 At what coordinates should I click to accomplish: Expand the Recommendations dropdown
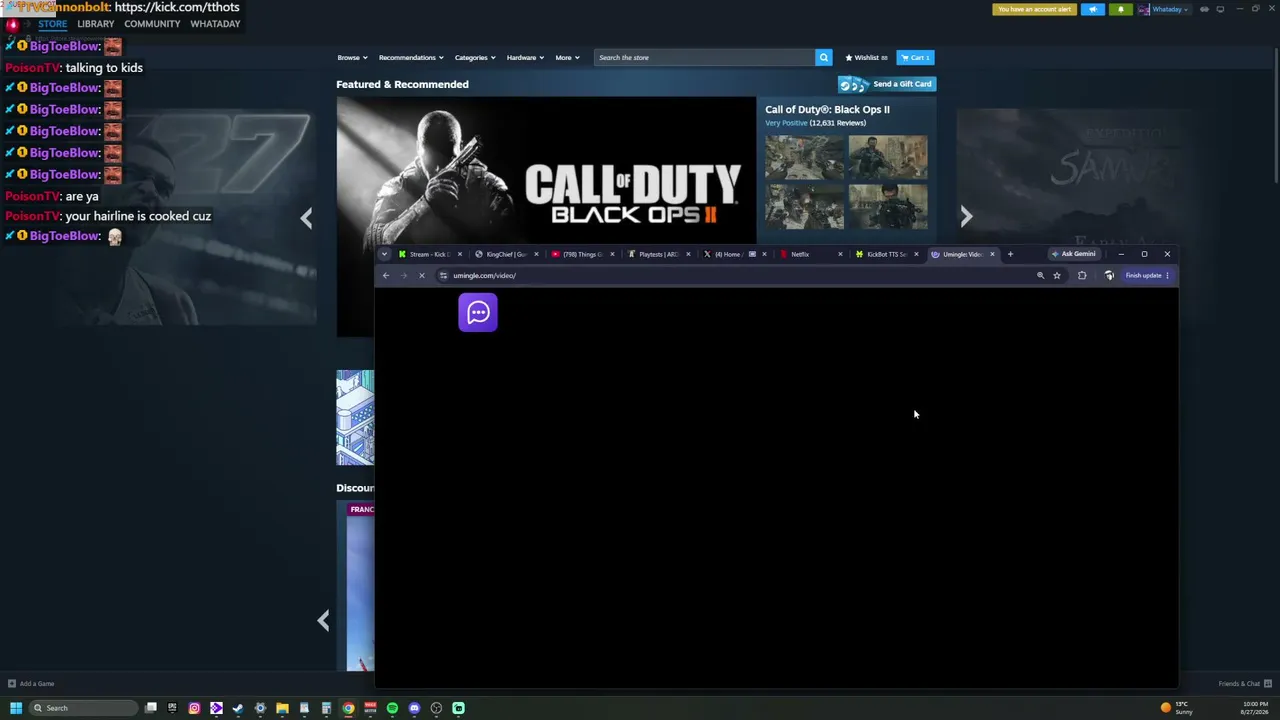pos(410,58)
